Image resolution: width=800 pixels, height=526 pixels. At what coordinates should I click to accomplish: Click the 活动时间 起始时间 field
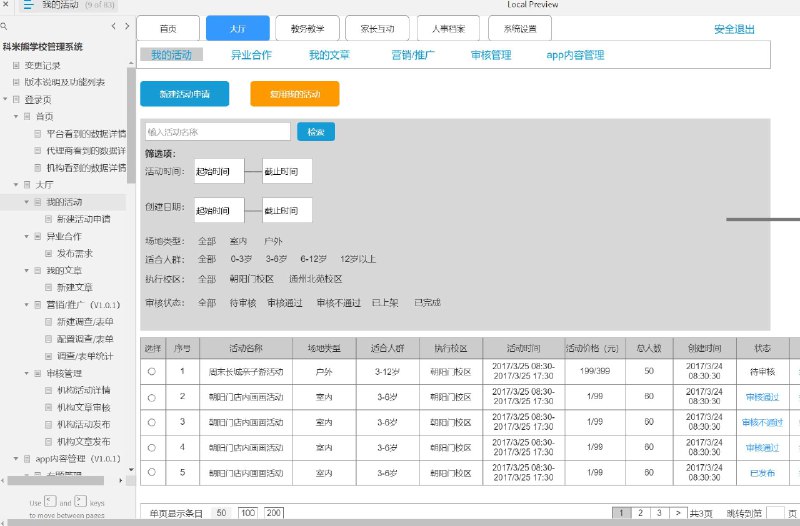pos(219,171)
